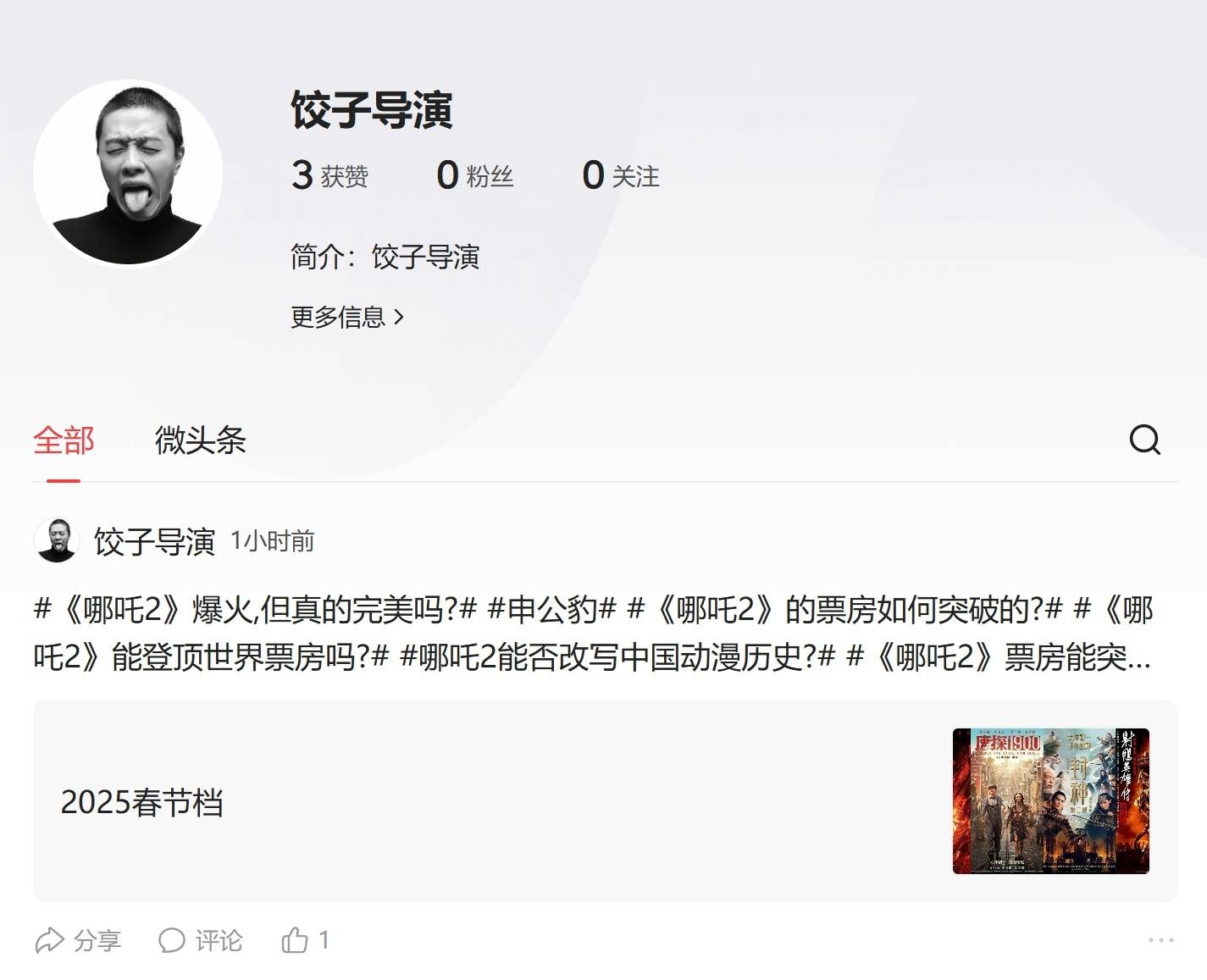Open the three-dot more options menu
Viewport: 1207px width, 980px height.
point(1161,940)
